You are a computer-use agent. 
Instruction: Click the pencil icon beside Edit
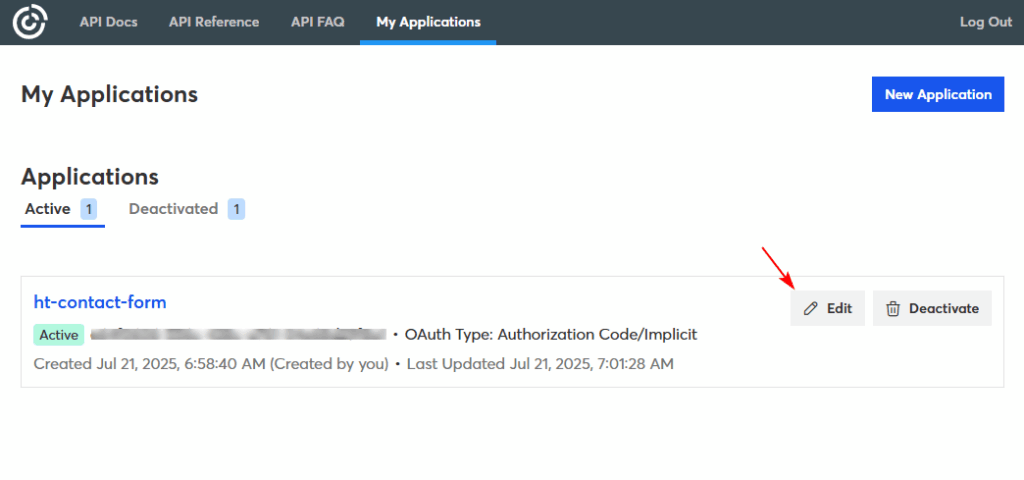click(811, 309)
